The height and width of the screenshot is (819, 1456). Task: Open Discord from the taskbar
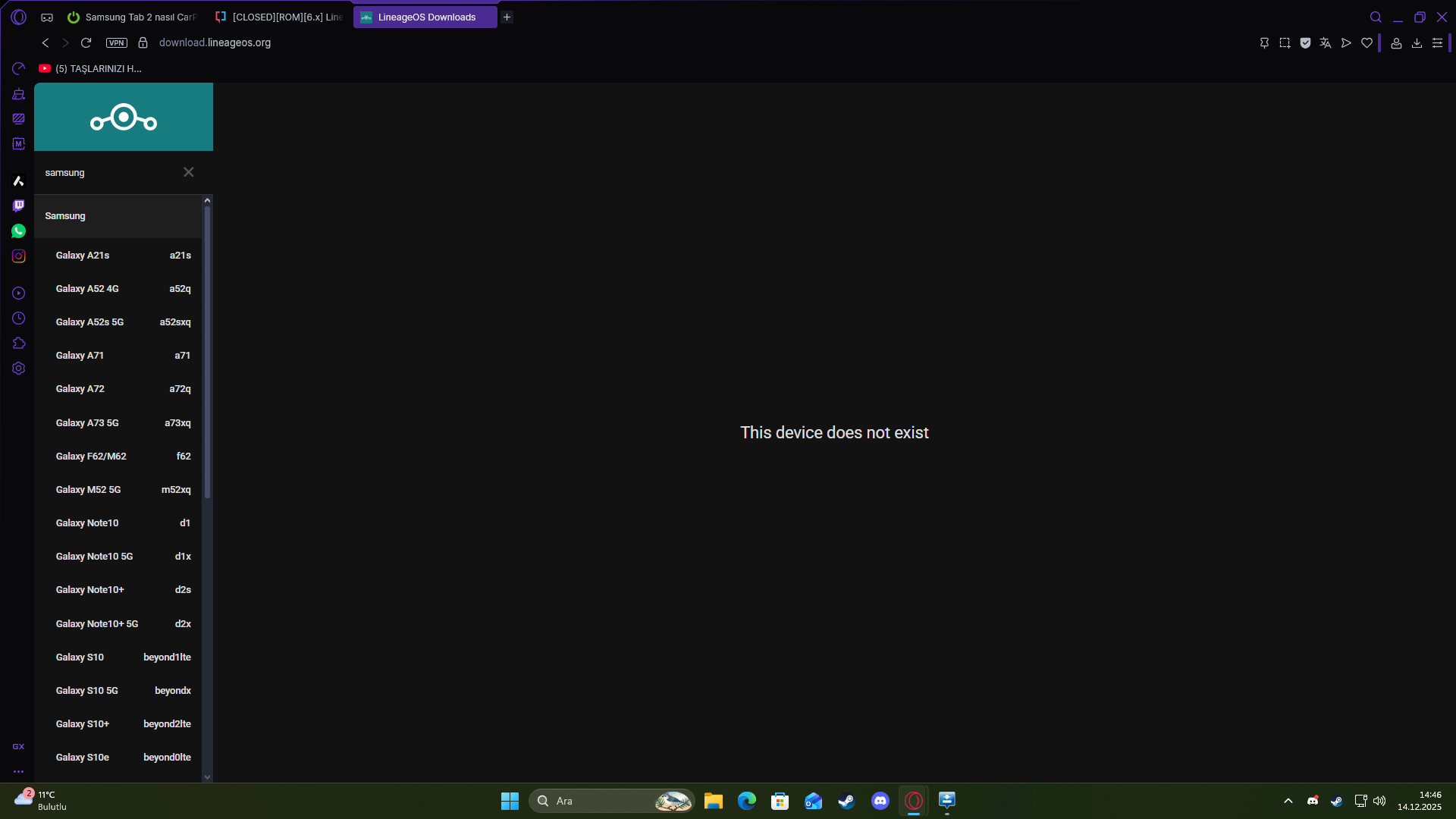tap(880, 801)
